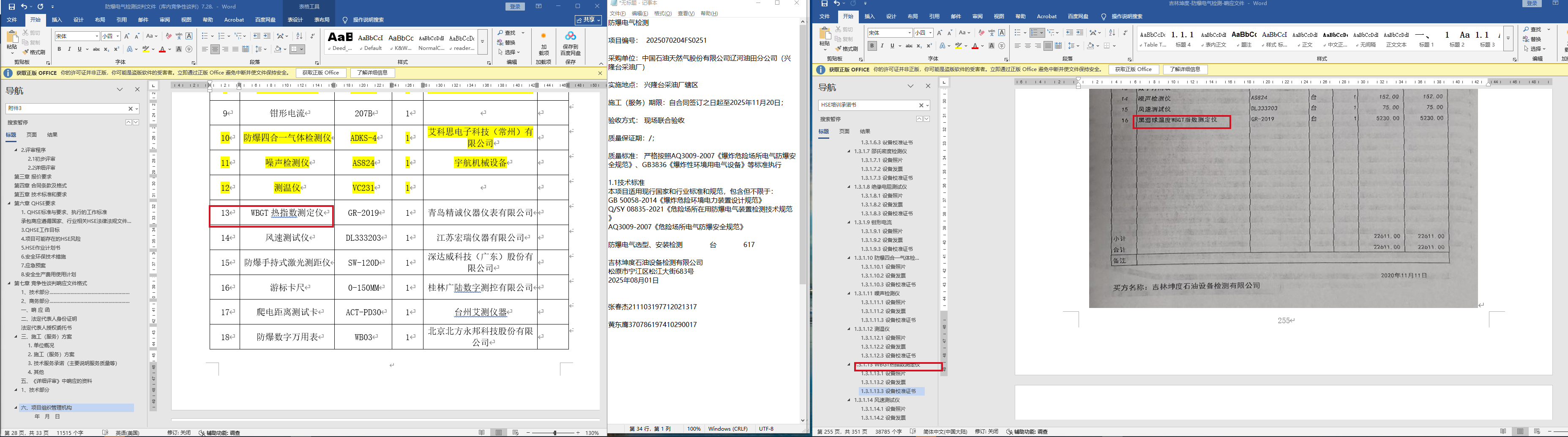Toggle center alignment in left Word ribbon

tap(215, 49)
